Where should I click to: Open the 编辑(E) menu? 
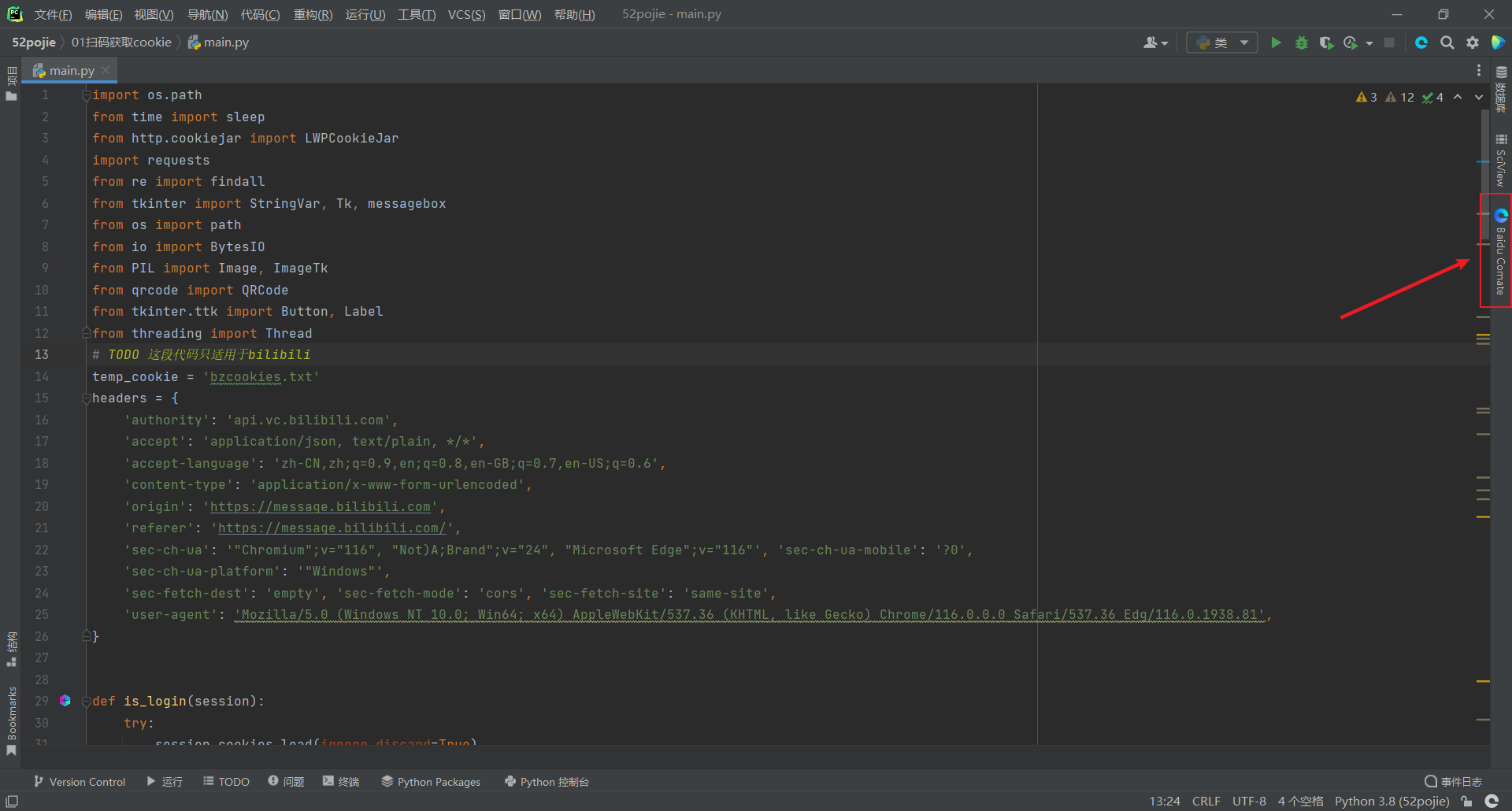(103, 14)
